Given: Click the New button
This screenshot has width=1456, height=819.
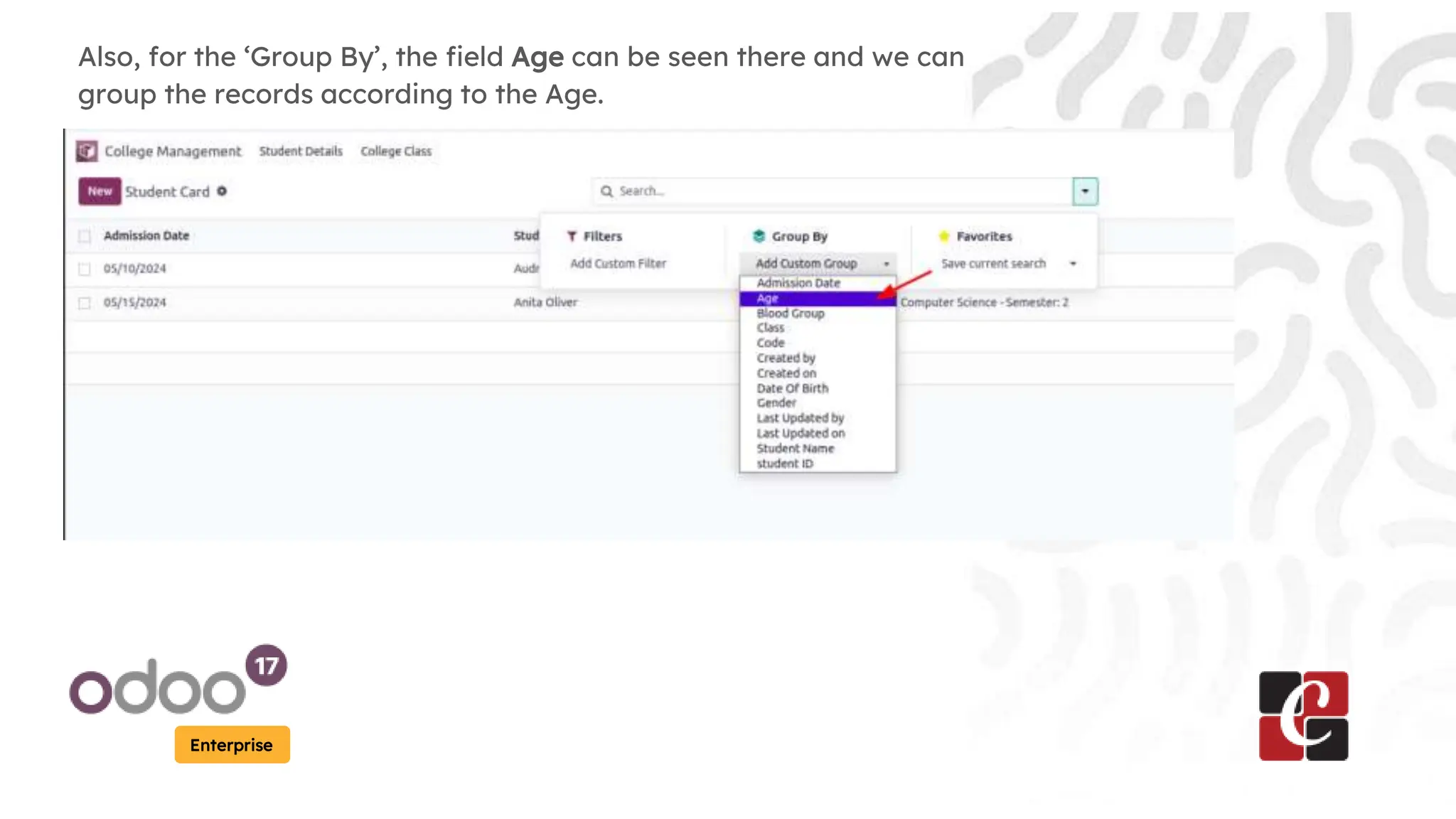Looking at the screenshot, I should (100, 191).
